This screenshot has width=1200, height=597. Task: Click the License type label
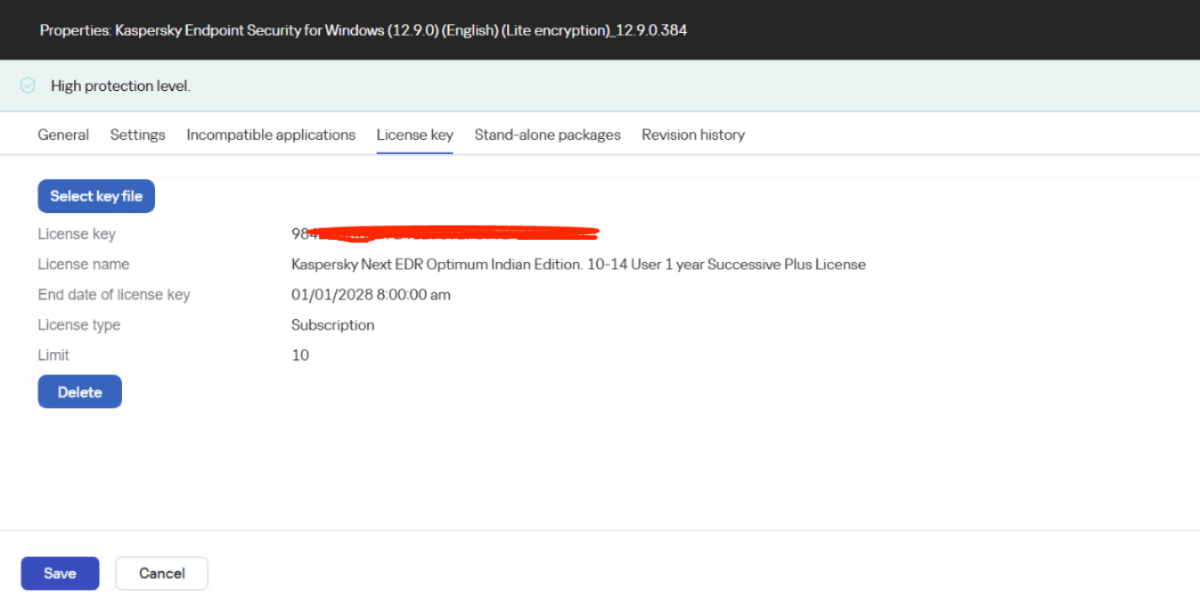[79, 325]
